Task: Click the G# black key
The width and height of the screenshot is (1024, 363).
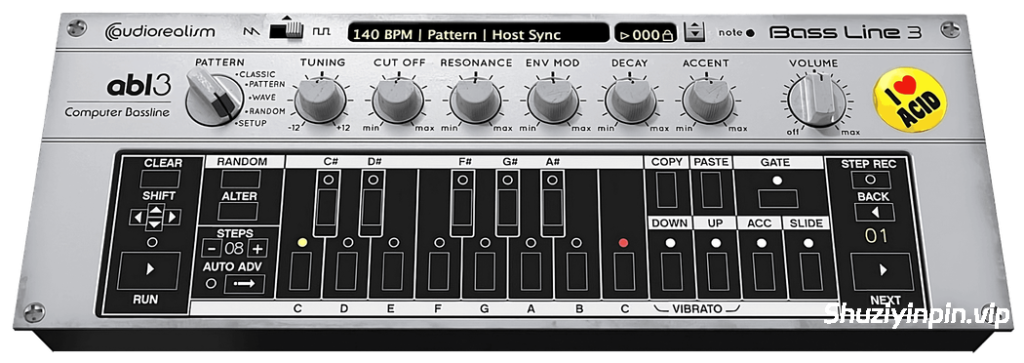Action: click(x=507, y=208)
